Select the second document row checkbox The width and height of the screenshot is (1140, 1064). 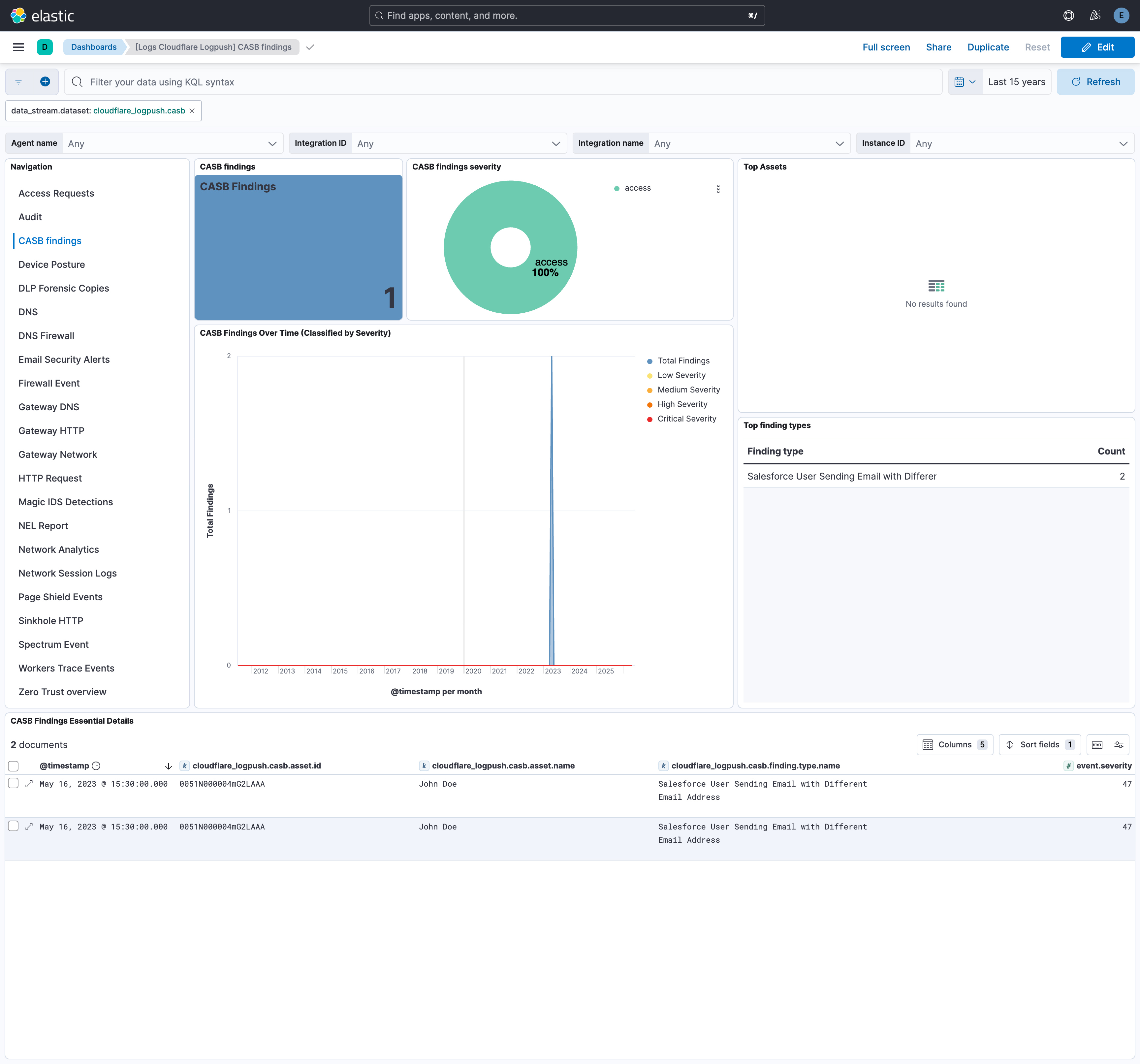pyautogui.click(x=13, y=826)
